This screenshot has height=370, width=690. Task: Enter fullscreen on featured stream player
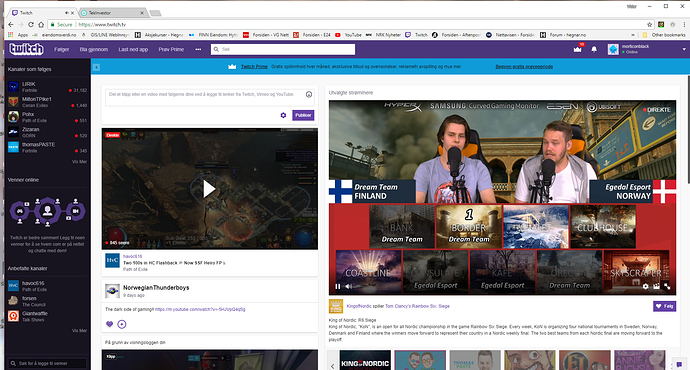click(x=667, y=286)
